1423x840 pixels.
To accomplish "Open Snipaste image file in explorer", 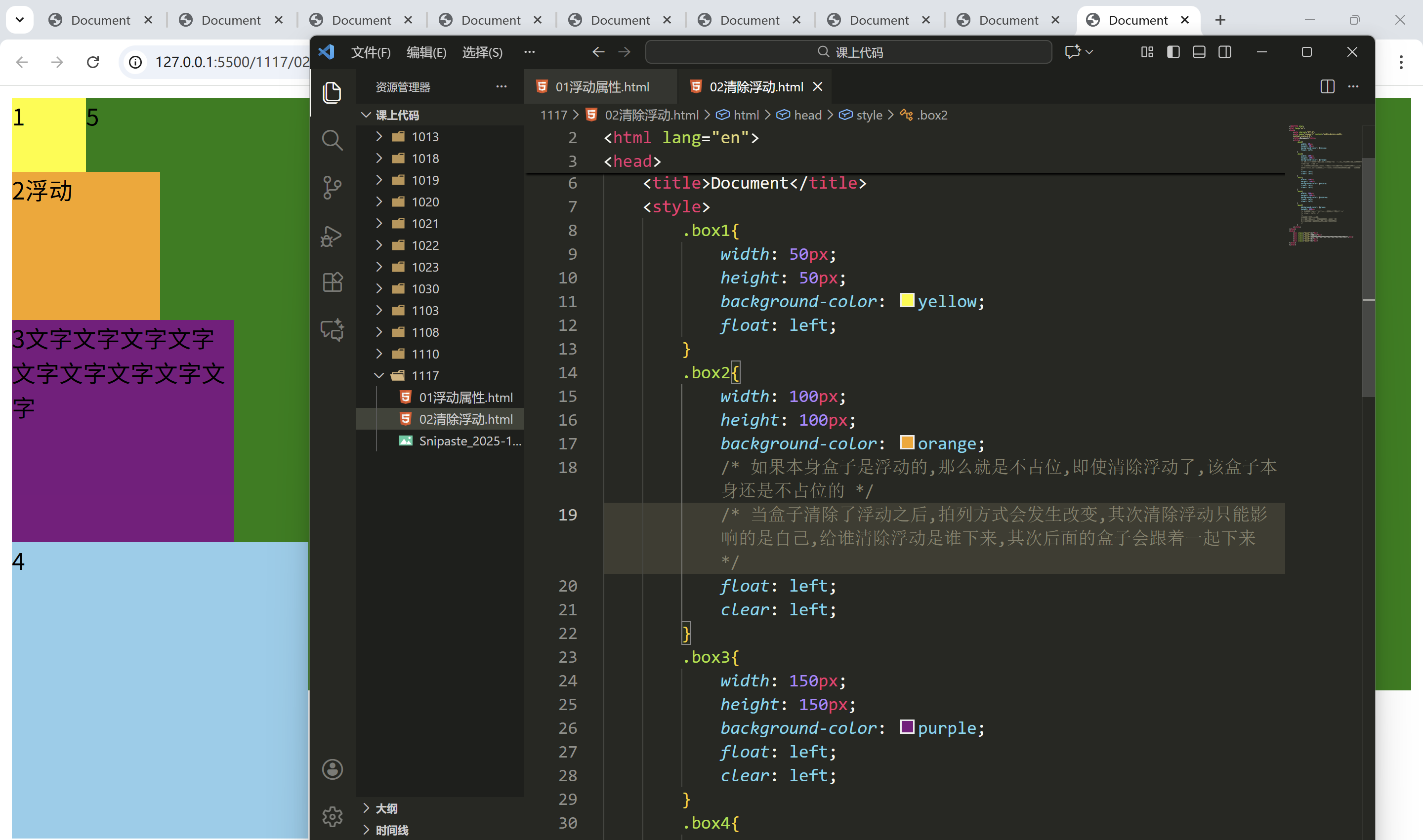I will coord(469,441).
